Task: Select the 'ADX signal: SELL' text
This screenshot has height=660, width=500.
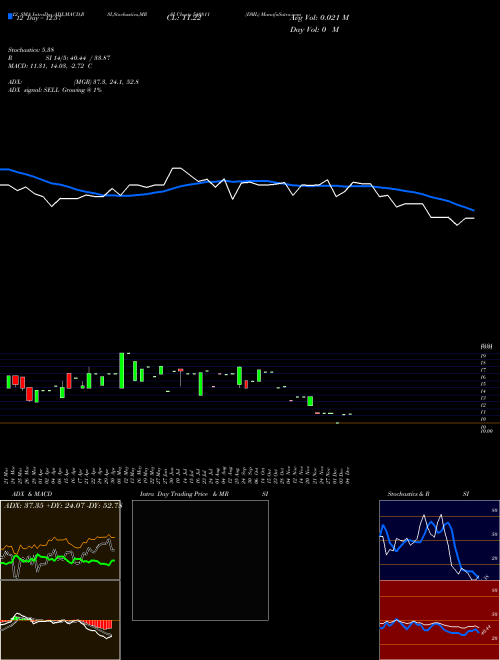Action: [34, 90]
